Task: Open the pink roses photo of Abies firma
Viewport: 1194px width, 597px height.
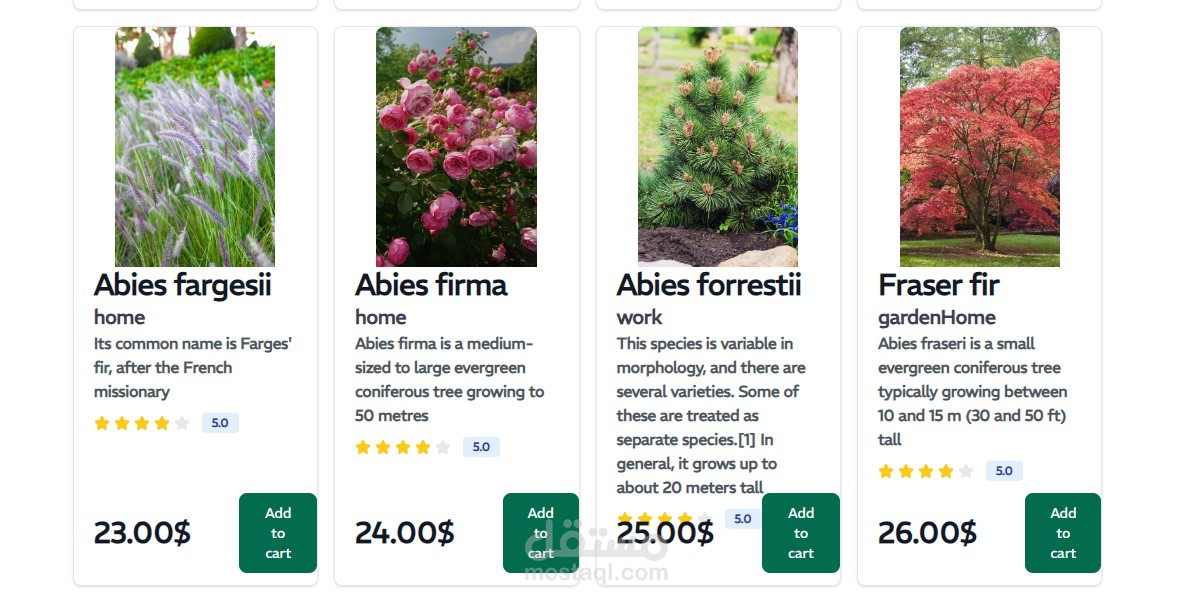Action: coord(456,146)
